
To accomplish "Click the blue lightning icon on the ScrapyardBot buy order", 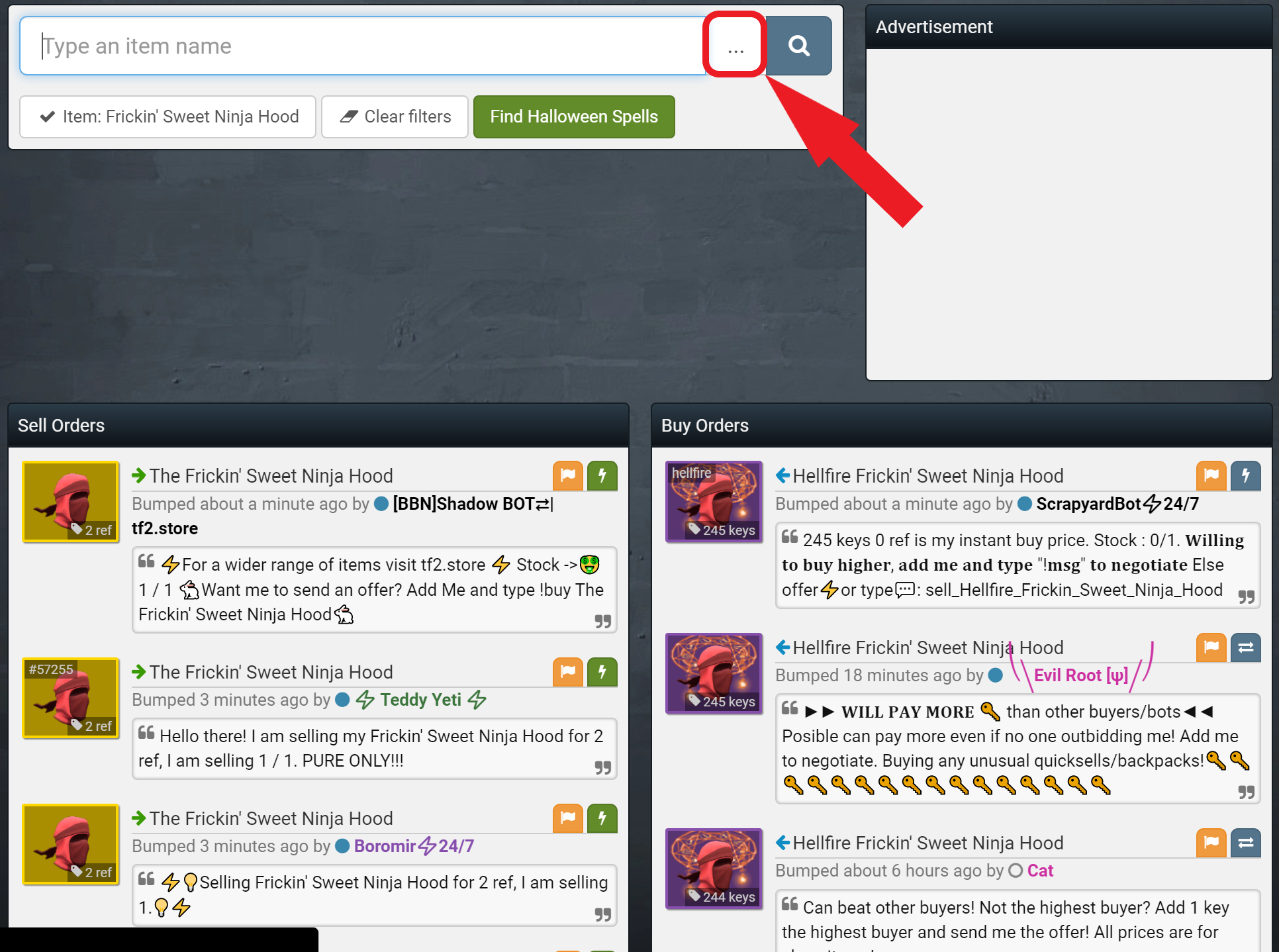I will click(x=1245, y=475).
